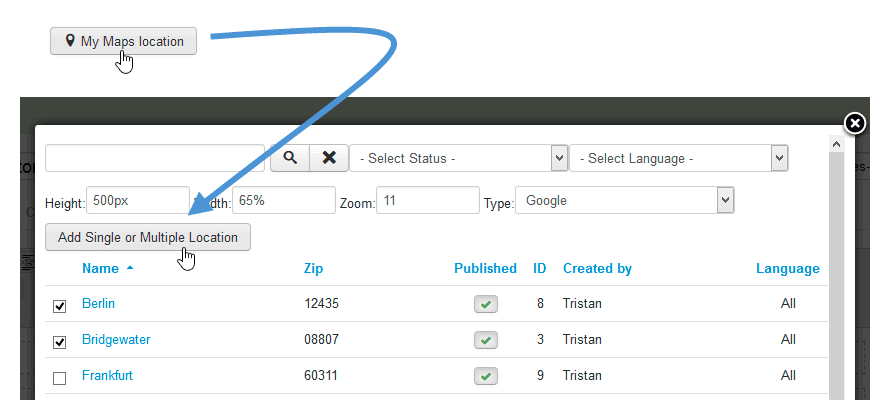This screenshot has width=890, height=400.
Task: Sort the table by Published column
Action: pyautogui.click(x=485, y=269)
